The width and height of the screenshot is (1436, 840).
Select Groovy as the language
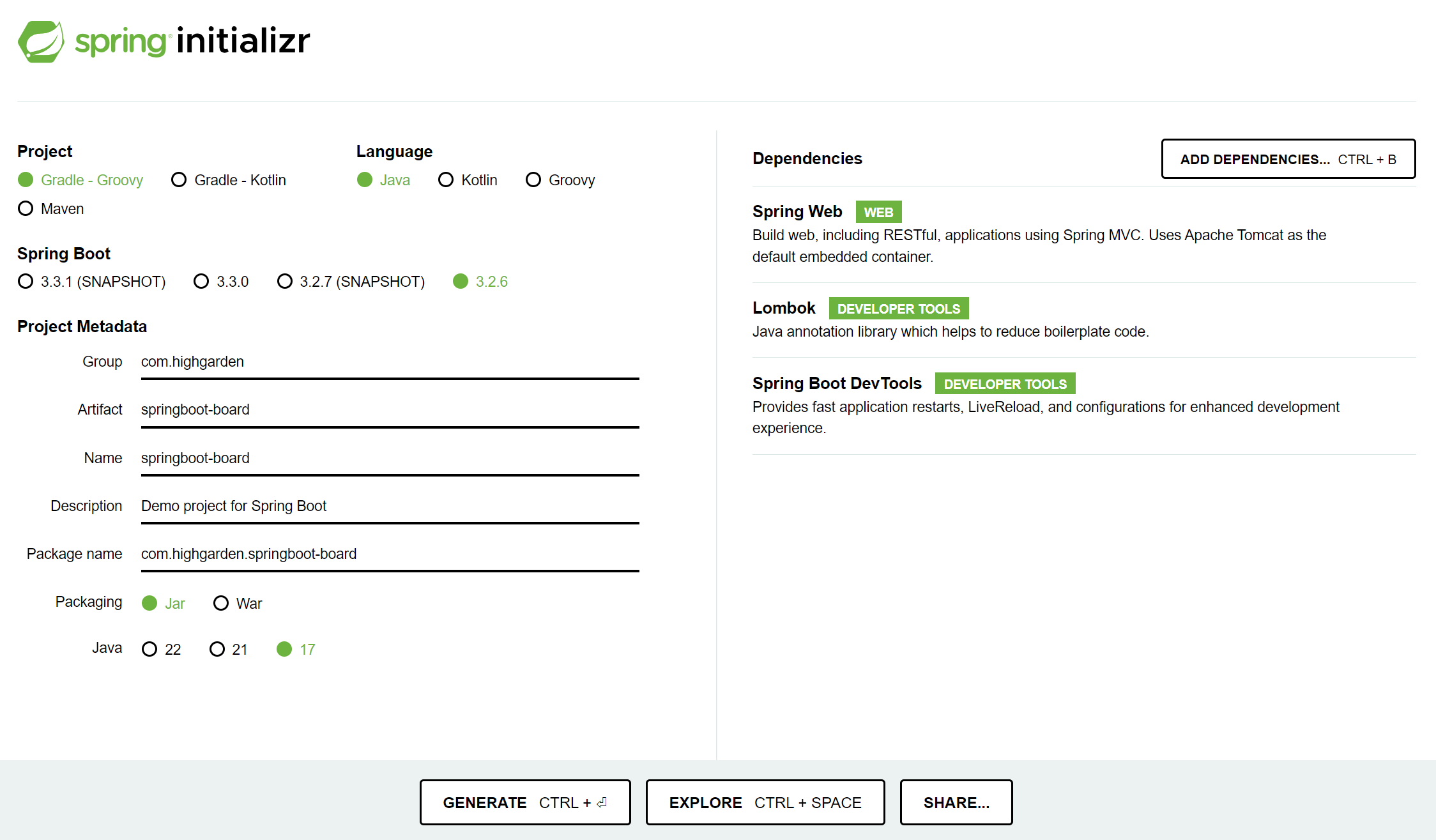pos(533,180)
